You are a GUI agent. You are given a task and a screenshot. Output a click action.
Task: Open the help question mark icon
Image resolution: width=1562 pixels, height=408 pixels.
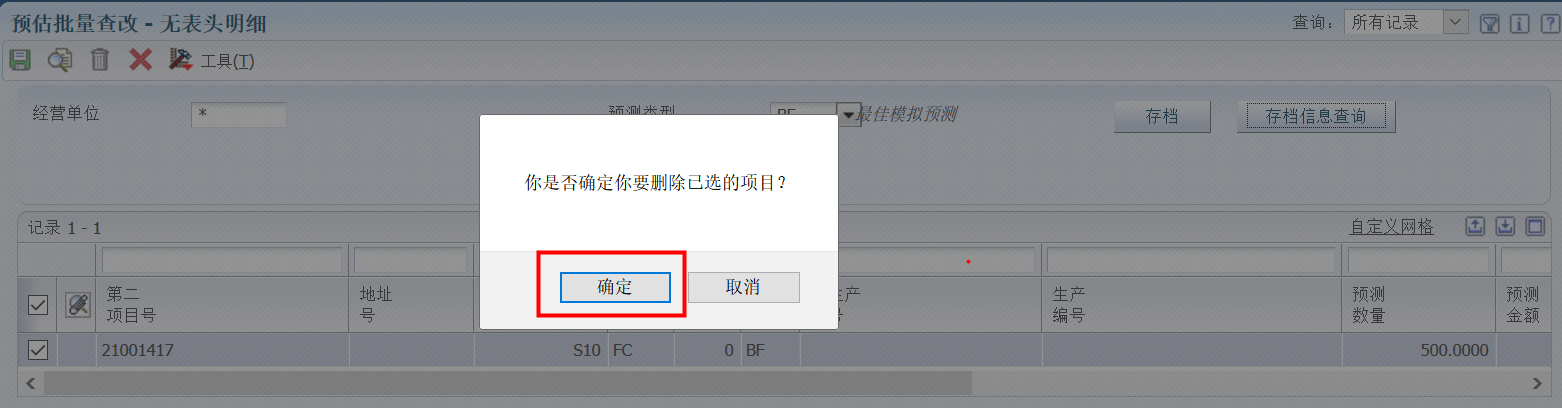(1548, 22)
